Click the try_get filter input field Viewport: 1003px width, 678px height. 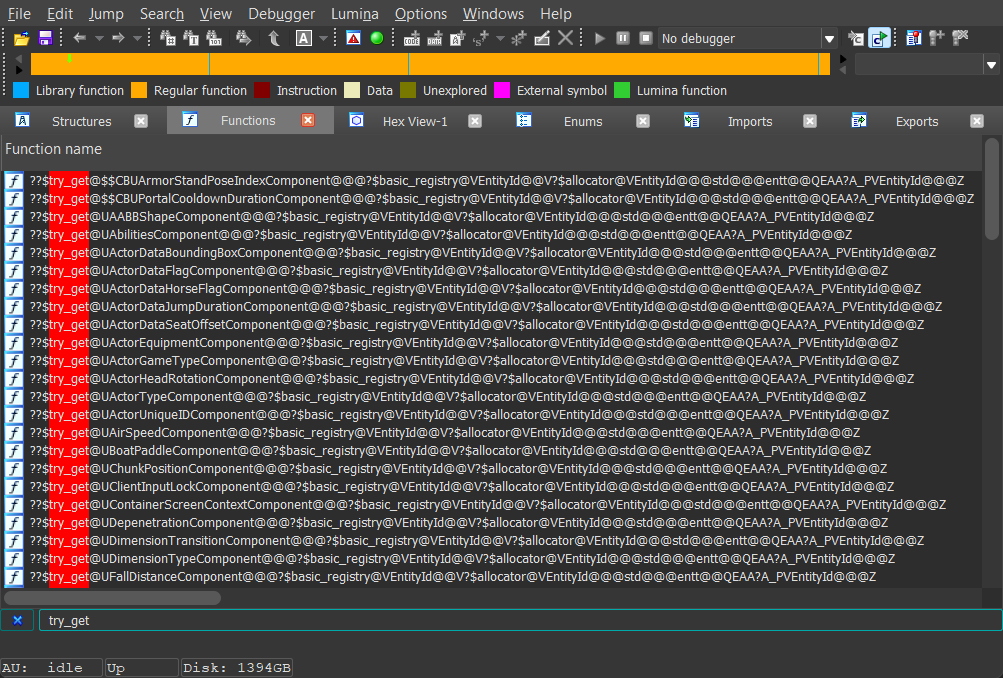520,620
